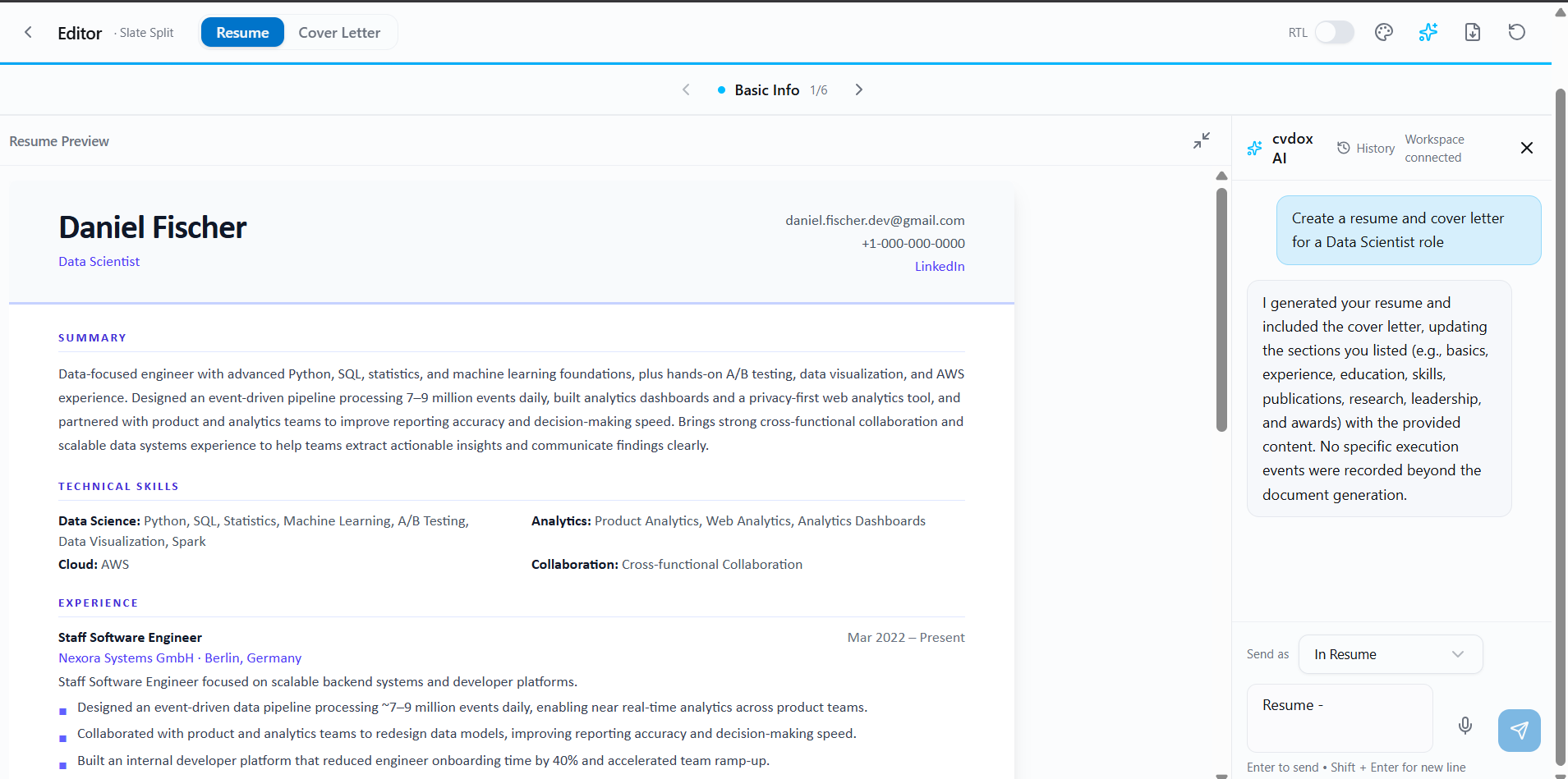Click the page's main vertical scrollbar
The height and width of the screenshot is (779, 1568).
coord(1561,427)
